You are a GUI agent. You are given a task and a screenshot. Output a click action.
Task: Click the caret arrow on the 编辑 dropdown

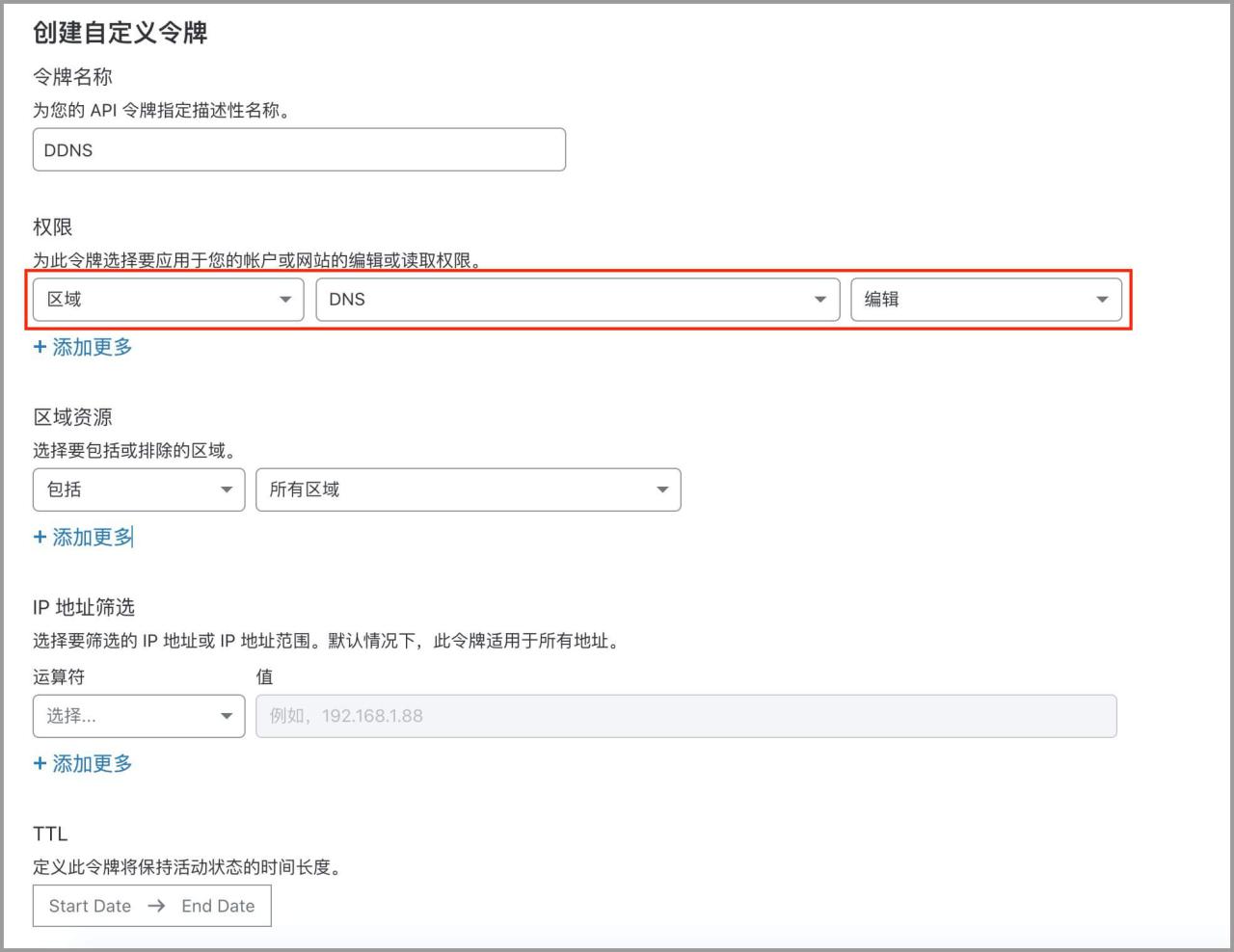point(1102,300)
